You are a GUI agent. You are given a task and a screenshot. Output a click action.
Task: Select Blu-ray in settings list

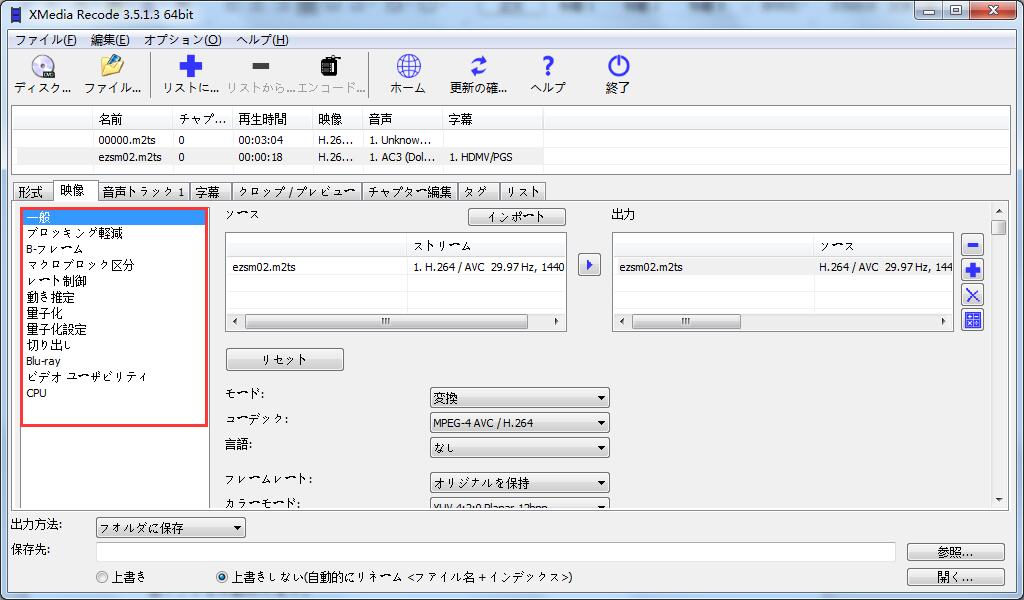[x=114, y=361]
